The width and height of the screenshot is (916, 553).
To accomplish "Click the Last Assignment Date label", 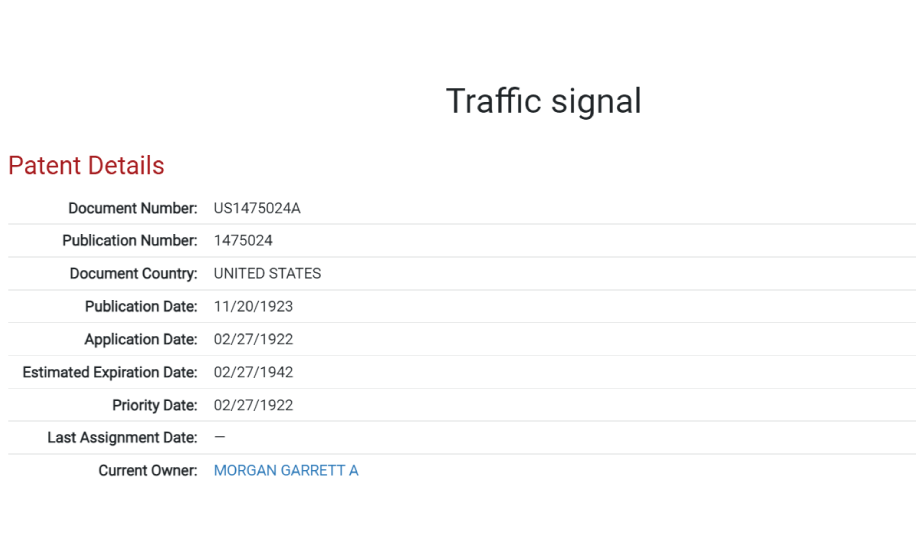I will 122,438.
